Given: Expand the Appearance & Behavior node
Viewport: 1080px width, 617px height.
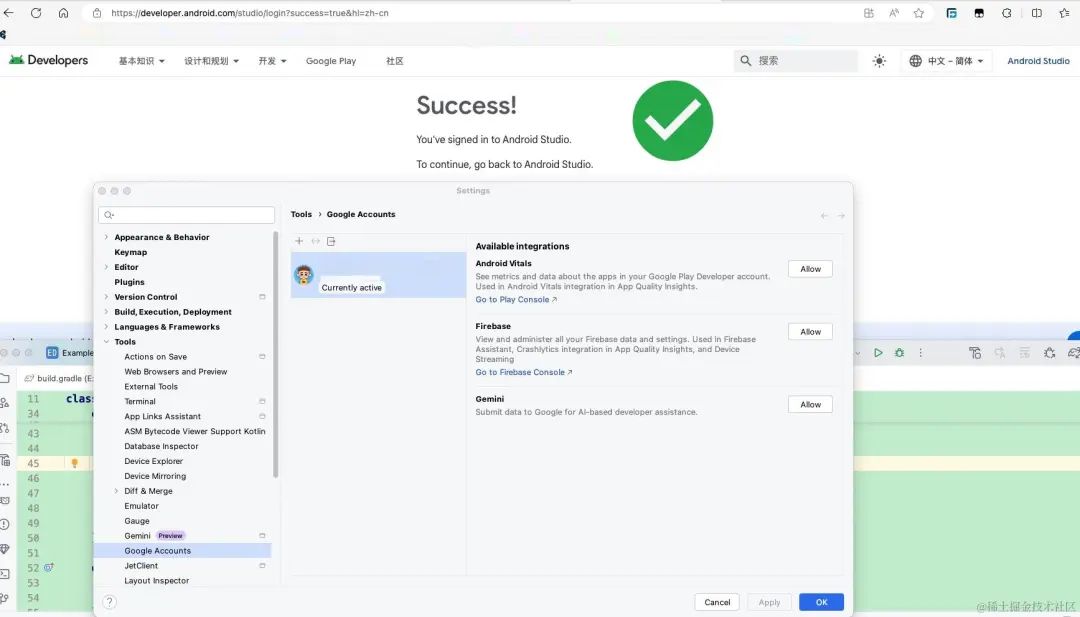Looking at the screenshot, I should 106,237.
